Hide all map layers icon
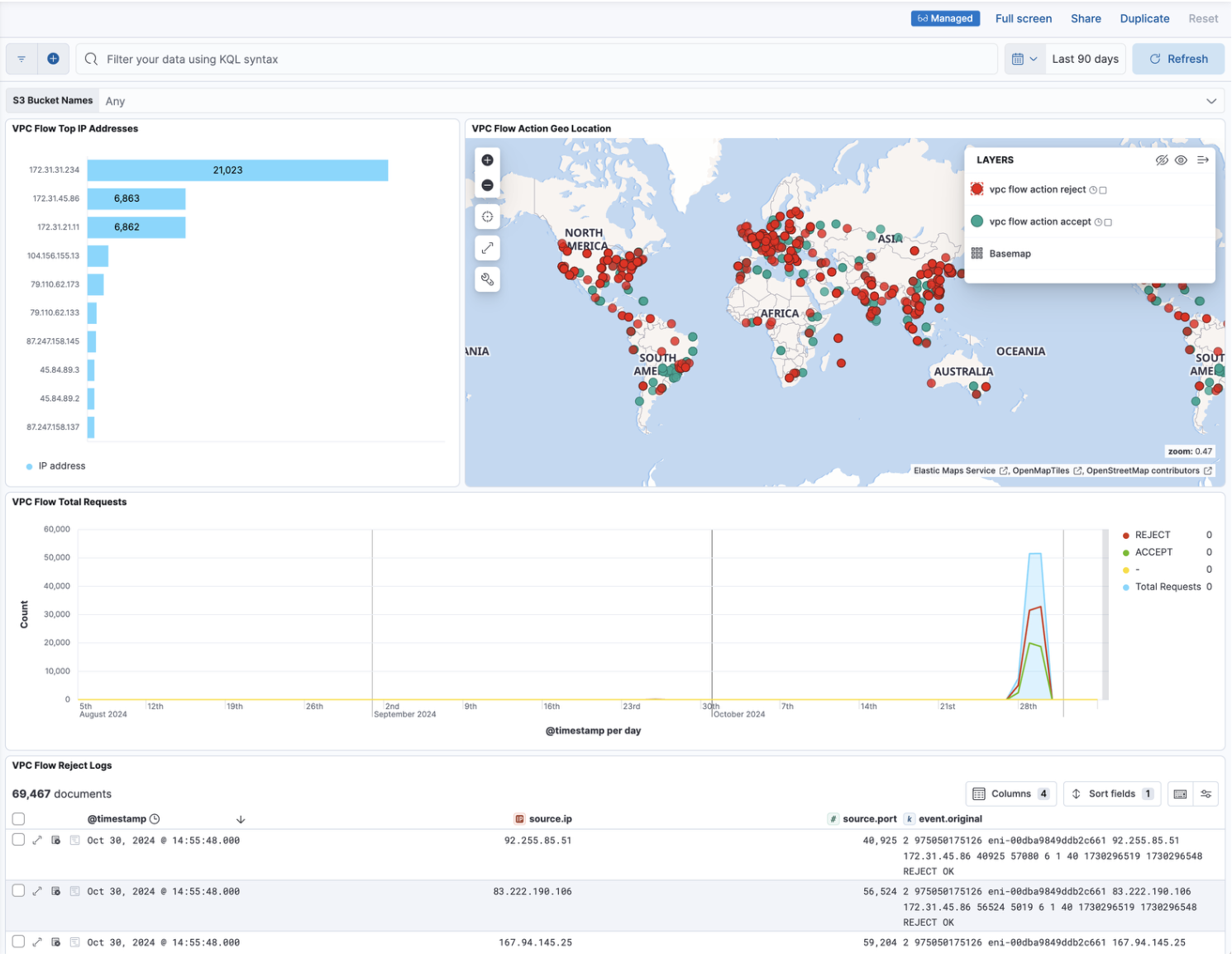1232x958 pixels. (1162, 160)
